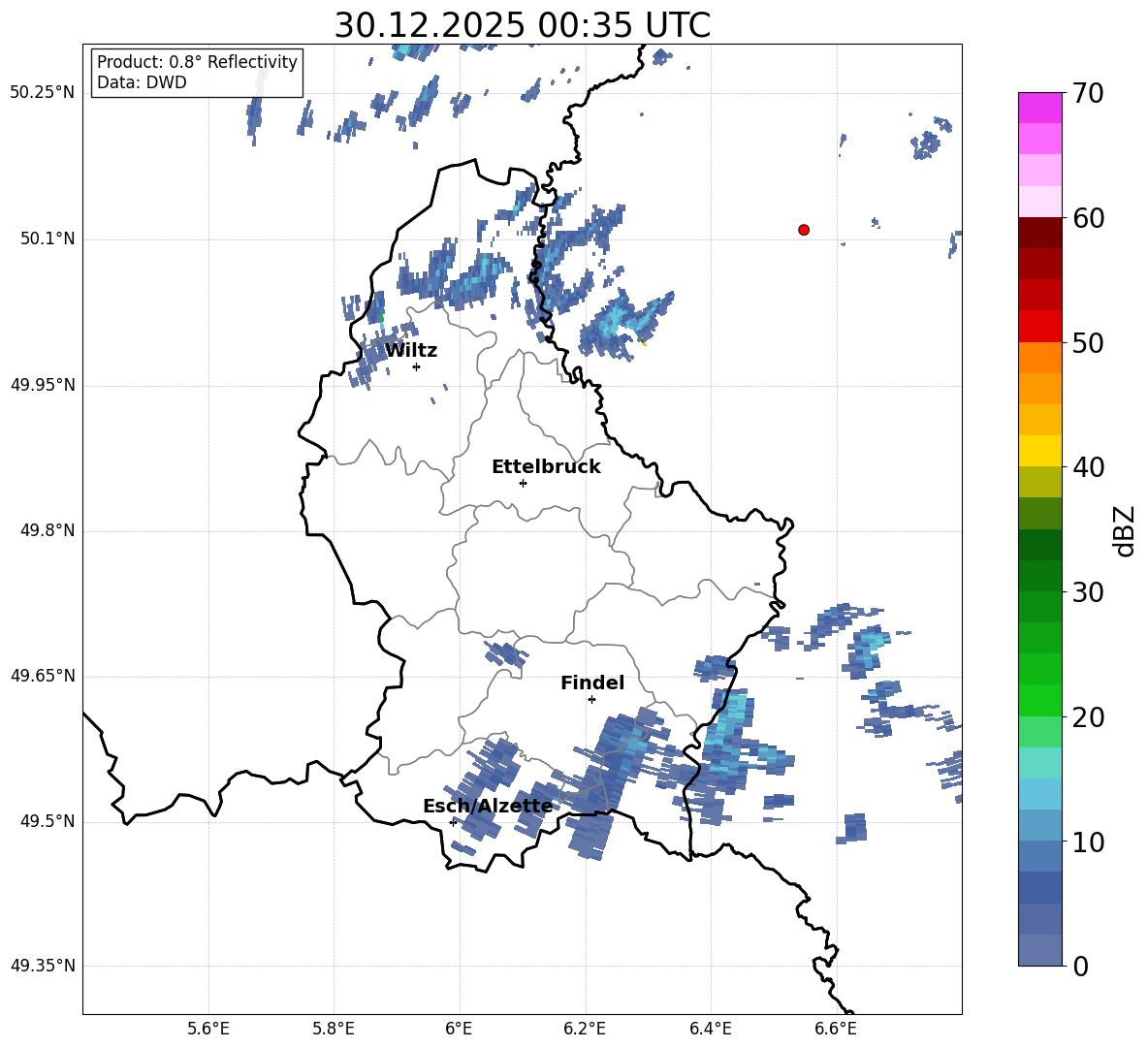Click the dBZ colorbar axis label
Screen dimensions: 1148x1048
(x=1125, y=530)
